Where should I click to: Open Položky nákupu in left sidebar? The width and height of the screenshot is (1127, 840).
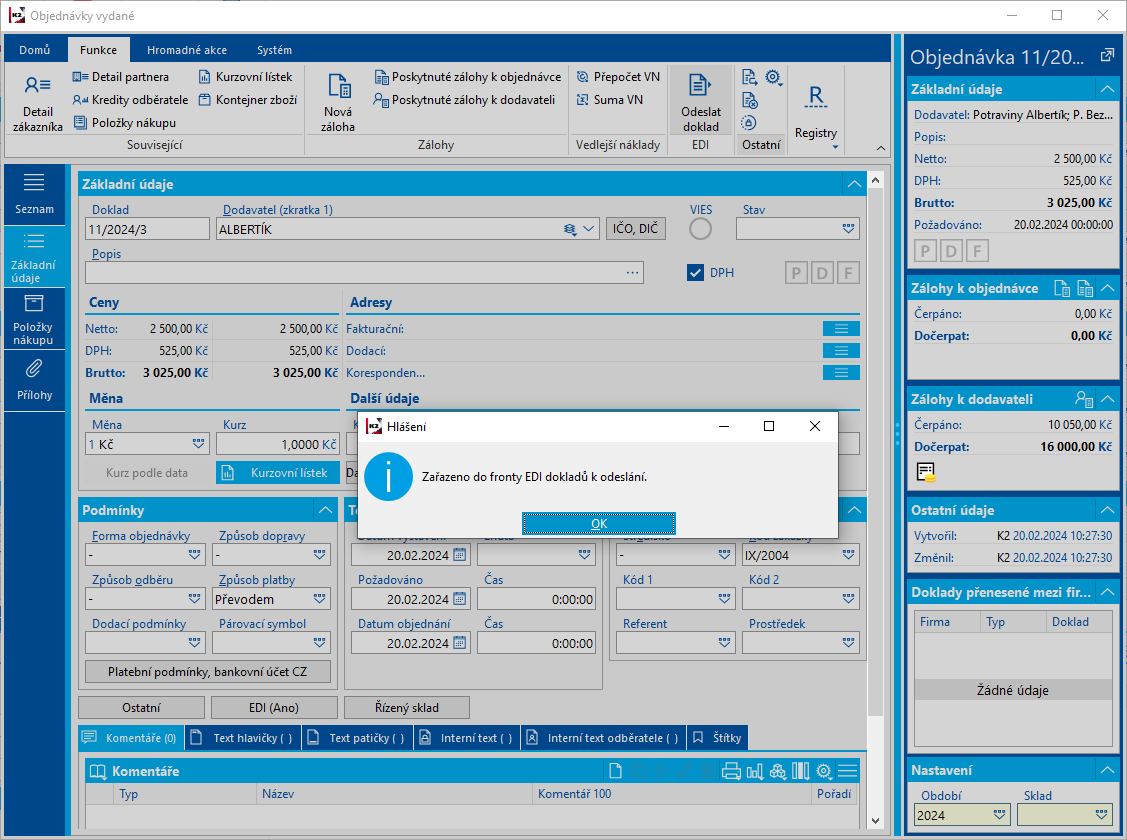coord(34,319)
